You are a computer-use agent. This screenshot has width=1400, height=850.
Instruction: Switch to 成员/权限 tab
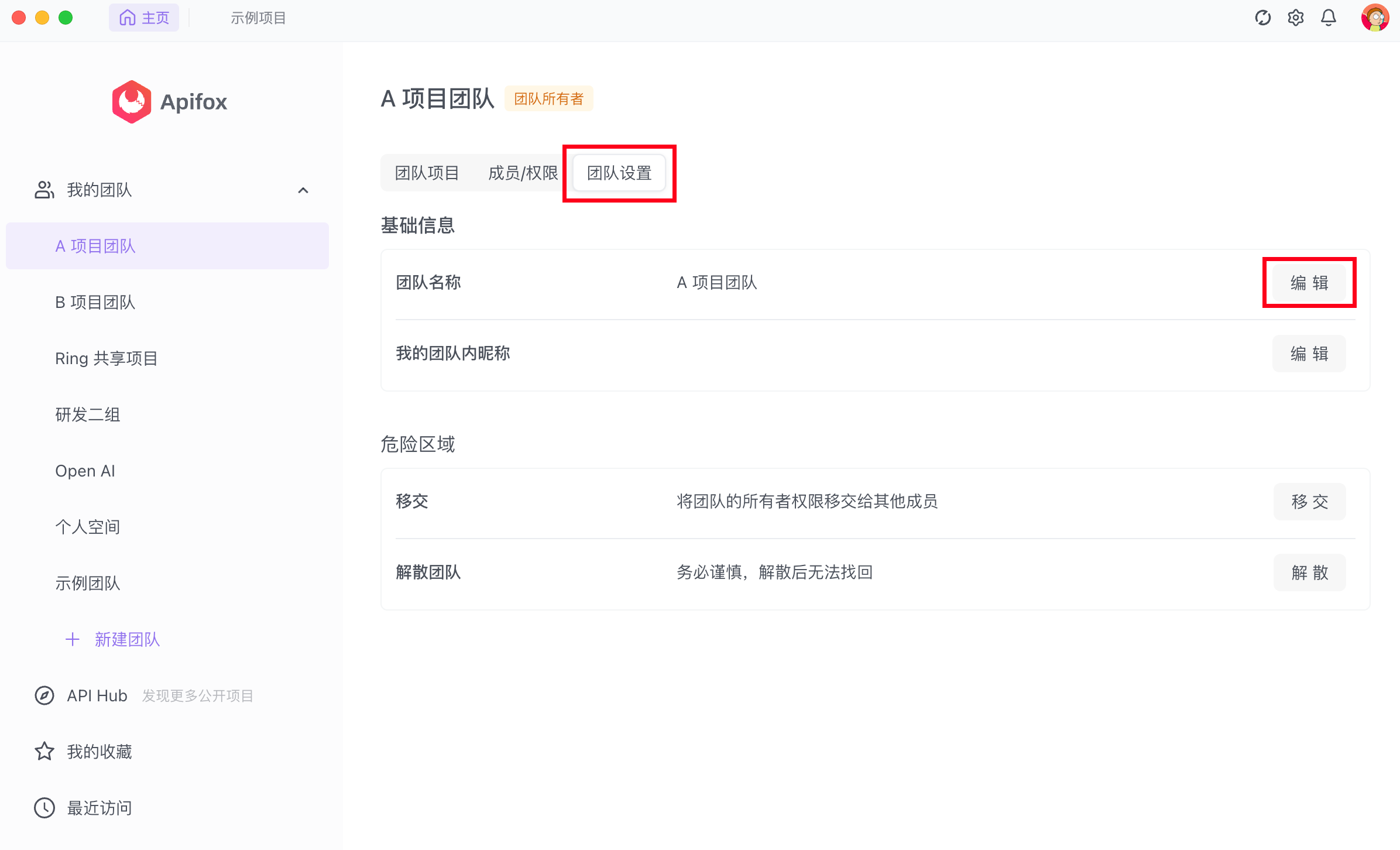[523, 173]
